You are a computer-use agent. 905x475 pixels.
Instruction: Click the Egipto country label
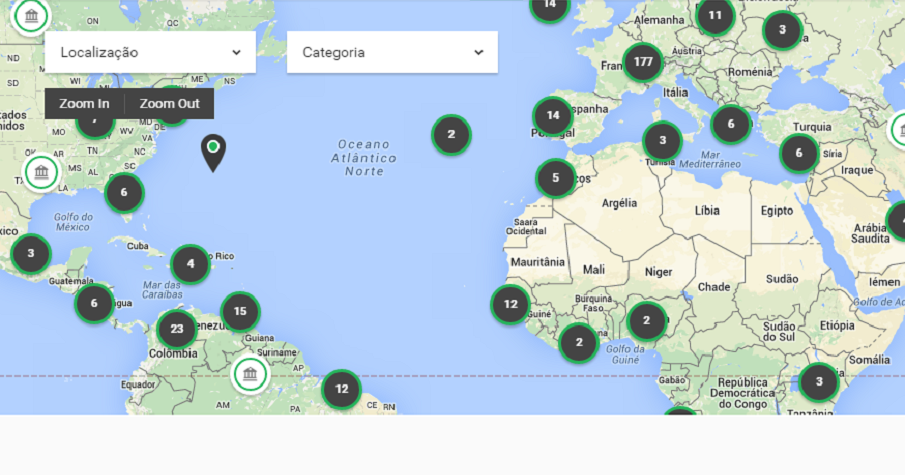[x=777, y=211]
